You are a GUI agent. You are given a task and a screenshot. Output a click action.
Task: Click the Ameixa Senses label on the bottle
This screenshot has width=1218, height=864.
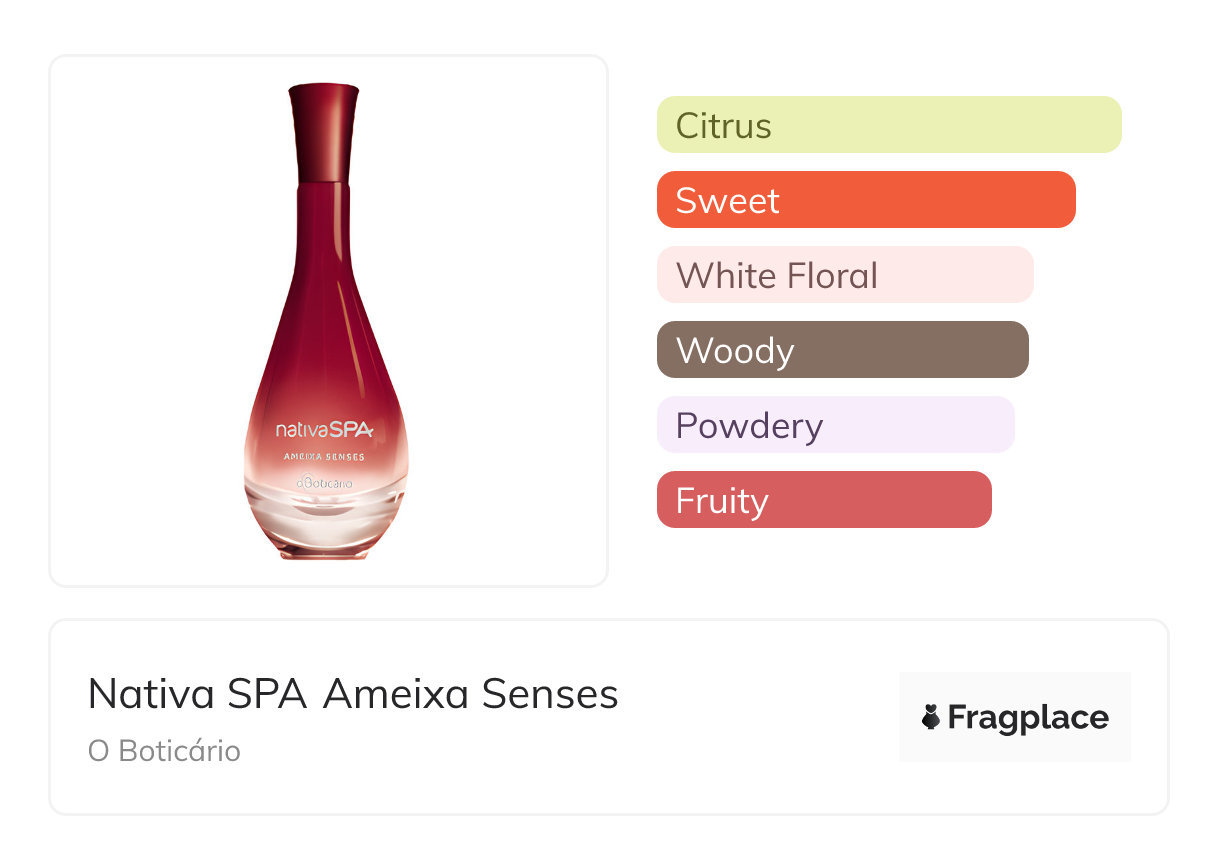[324, 457]
